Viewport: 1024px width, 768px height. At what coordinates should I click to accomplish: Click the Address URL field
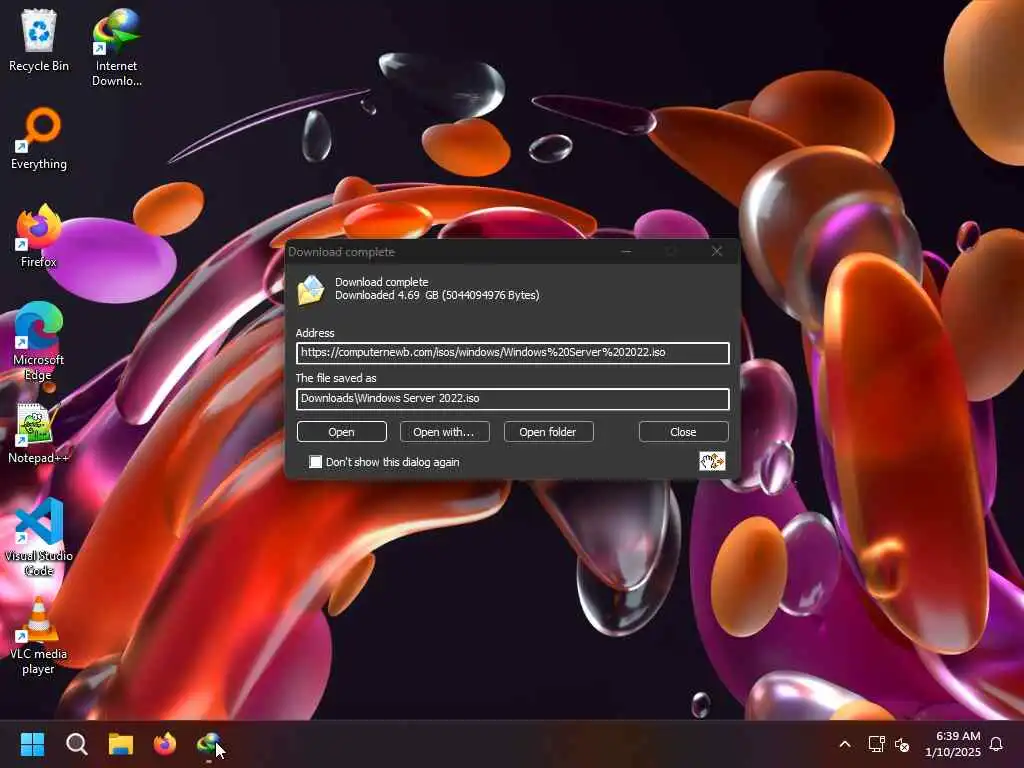pyautogui.click(x=513, y=353)
